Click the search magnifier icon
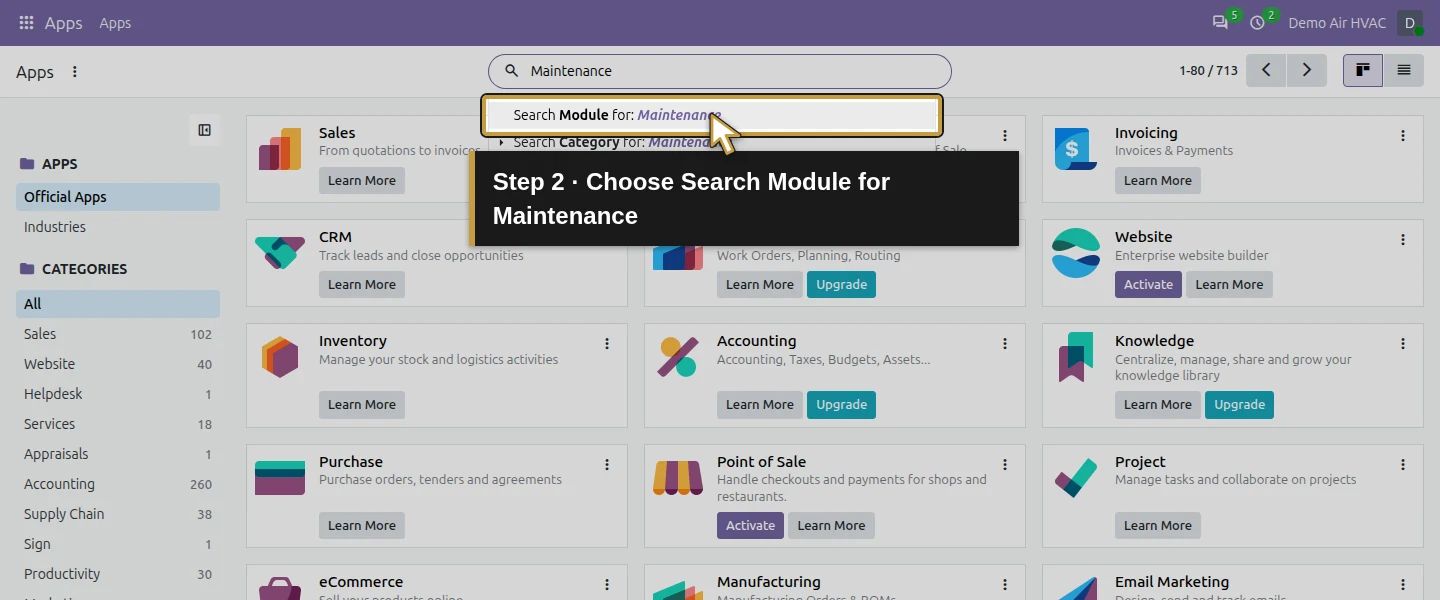The width and height of the screenshot is (1440, 600). point(511,71)
